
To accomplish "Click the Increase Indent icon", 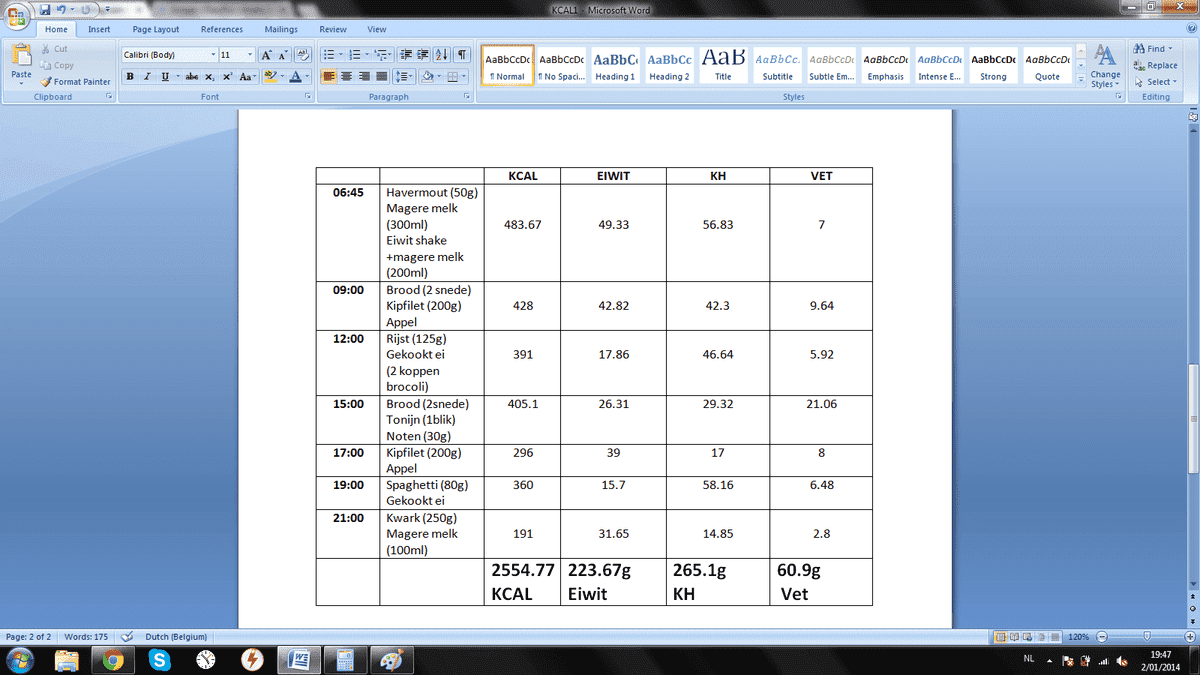I will point(423,55).
